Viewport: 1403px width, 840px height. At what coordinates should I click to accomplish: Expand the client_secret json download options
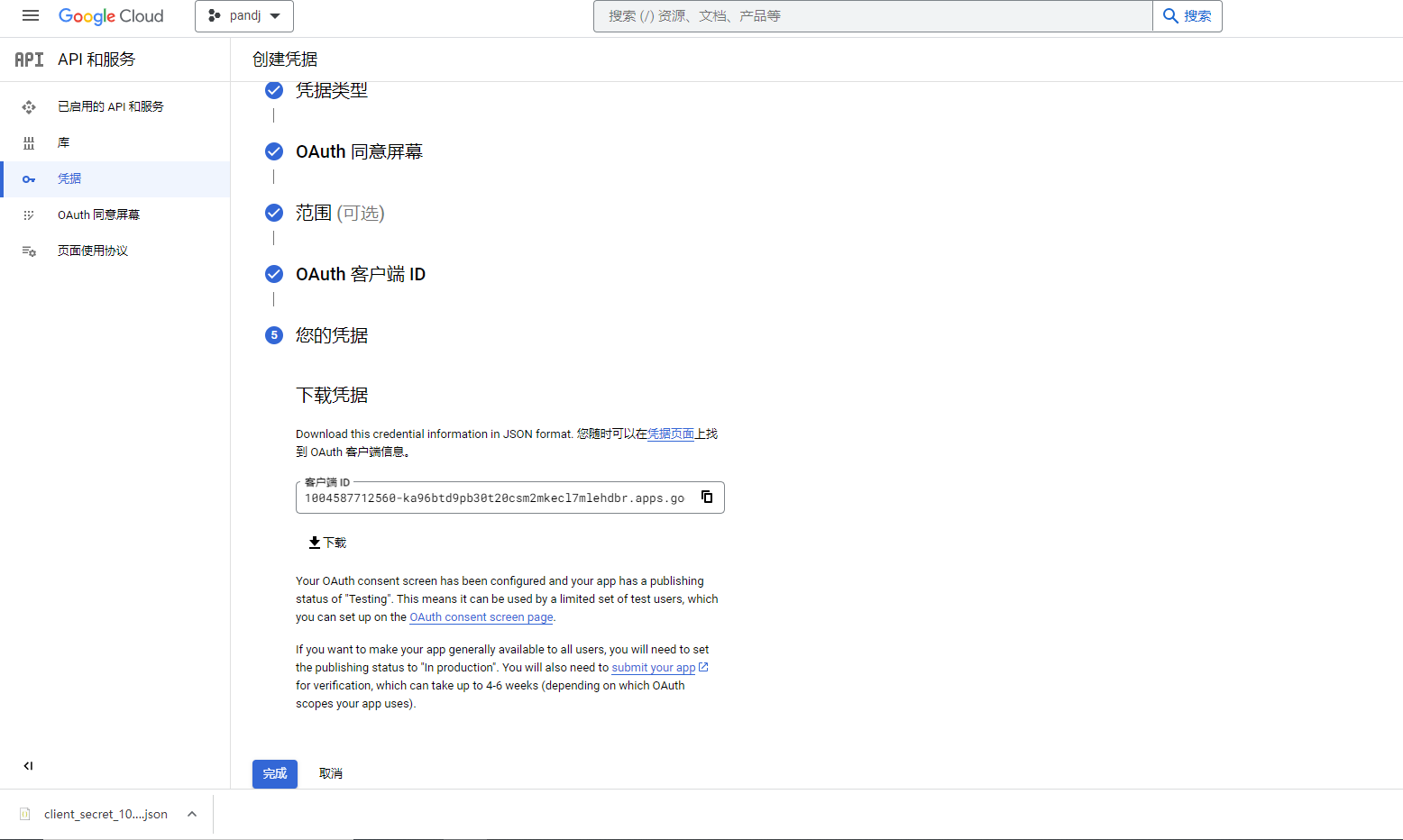tap(192, 814)
